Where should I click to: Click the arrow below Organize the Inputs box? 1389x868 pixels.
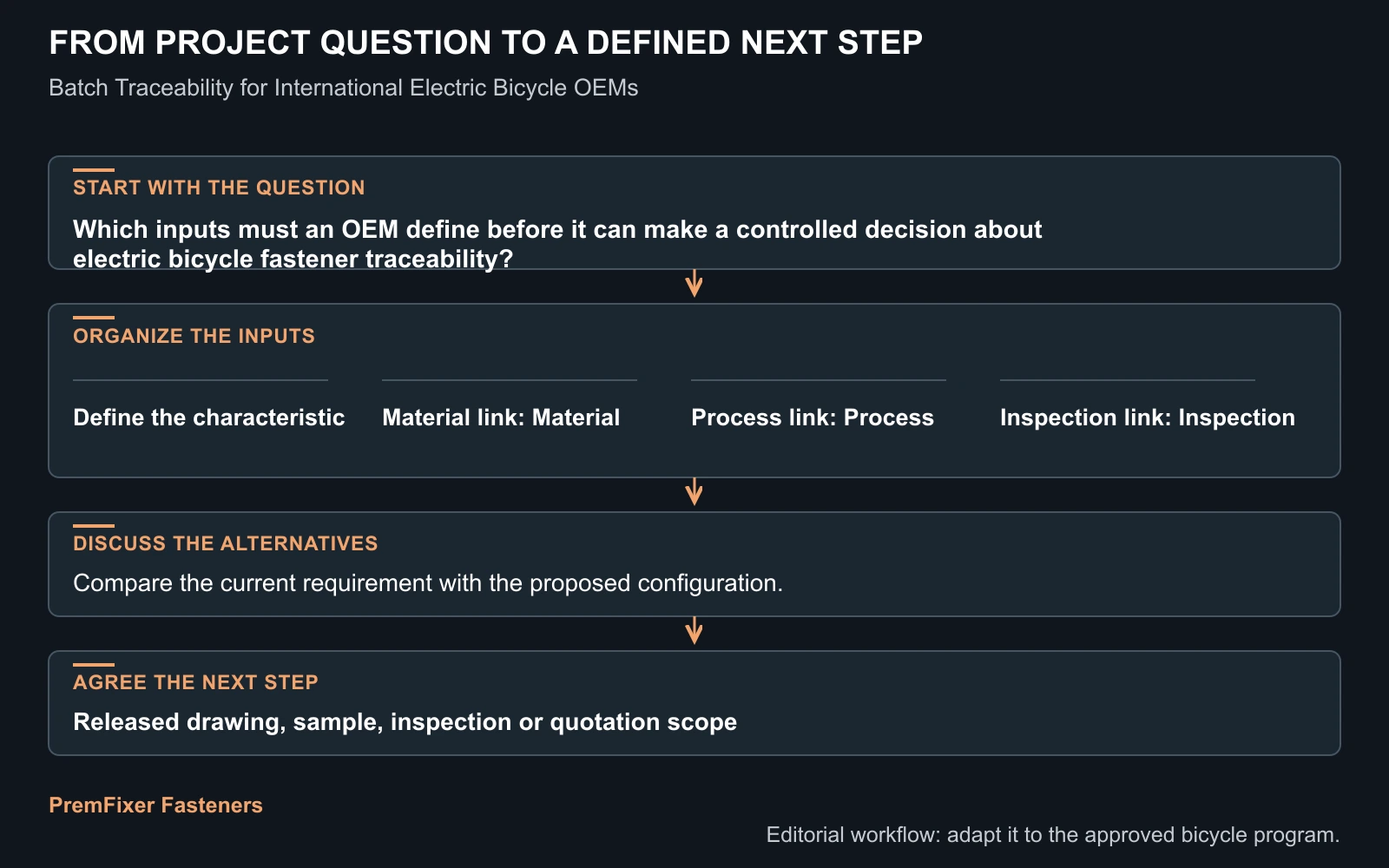(694, 492)
